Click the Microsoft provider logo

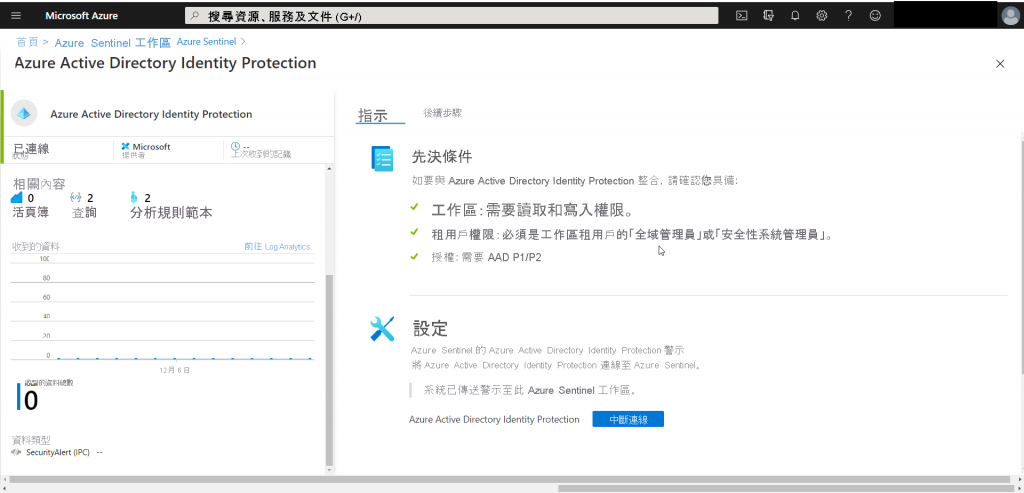click(x=125, y=146)
